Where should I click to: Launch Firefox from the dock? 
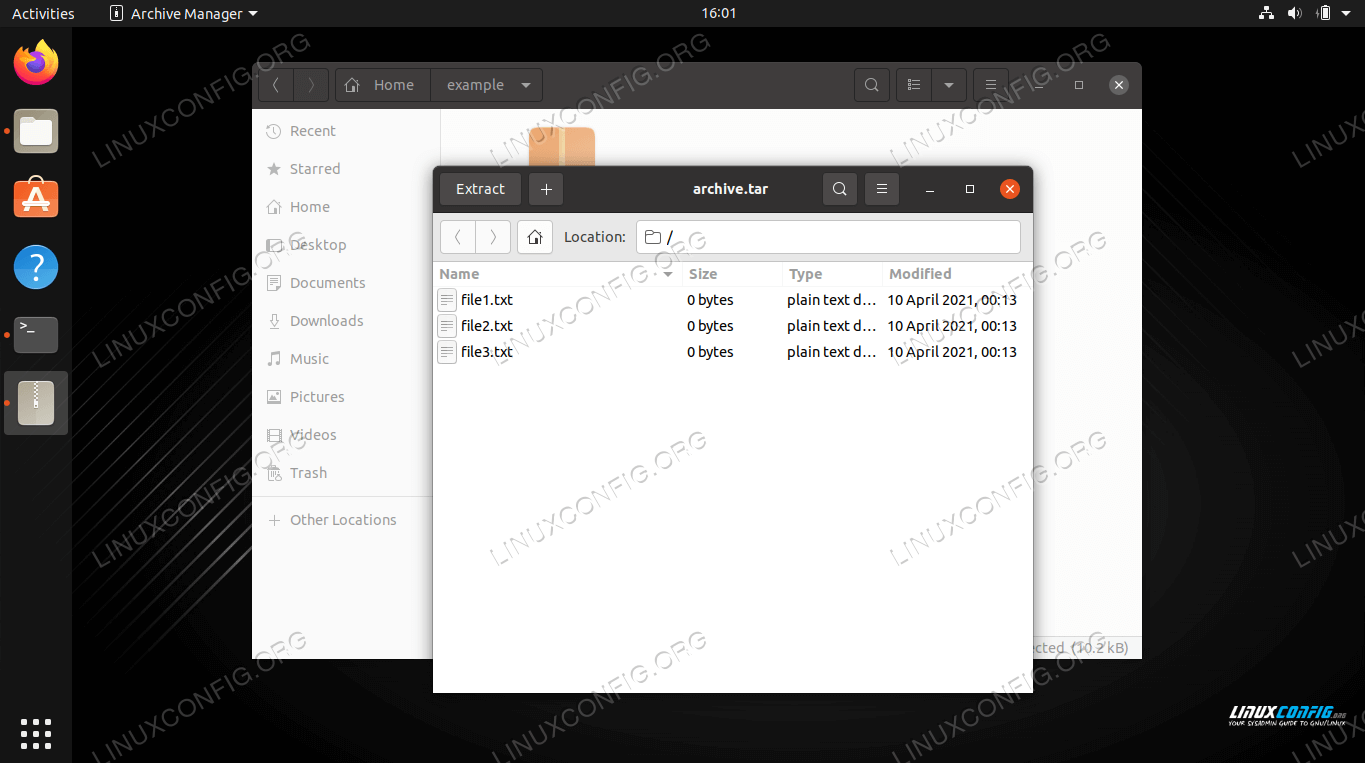click(x=35, y=62)
